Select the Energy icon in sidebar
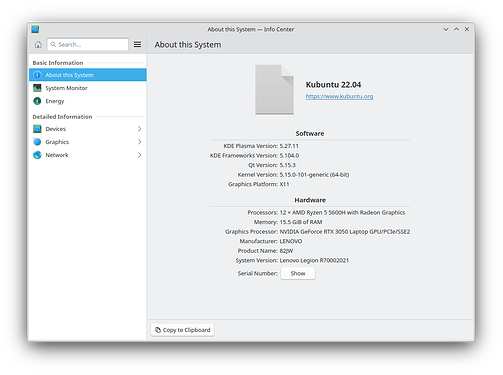Screen dimensions: 503x375 tap(37, 101)
